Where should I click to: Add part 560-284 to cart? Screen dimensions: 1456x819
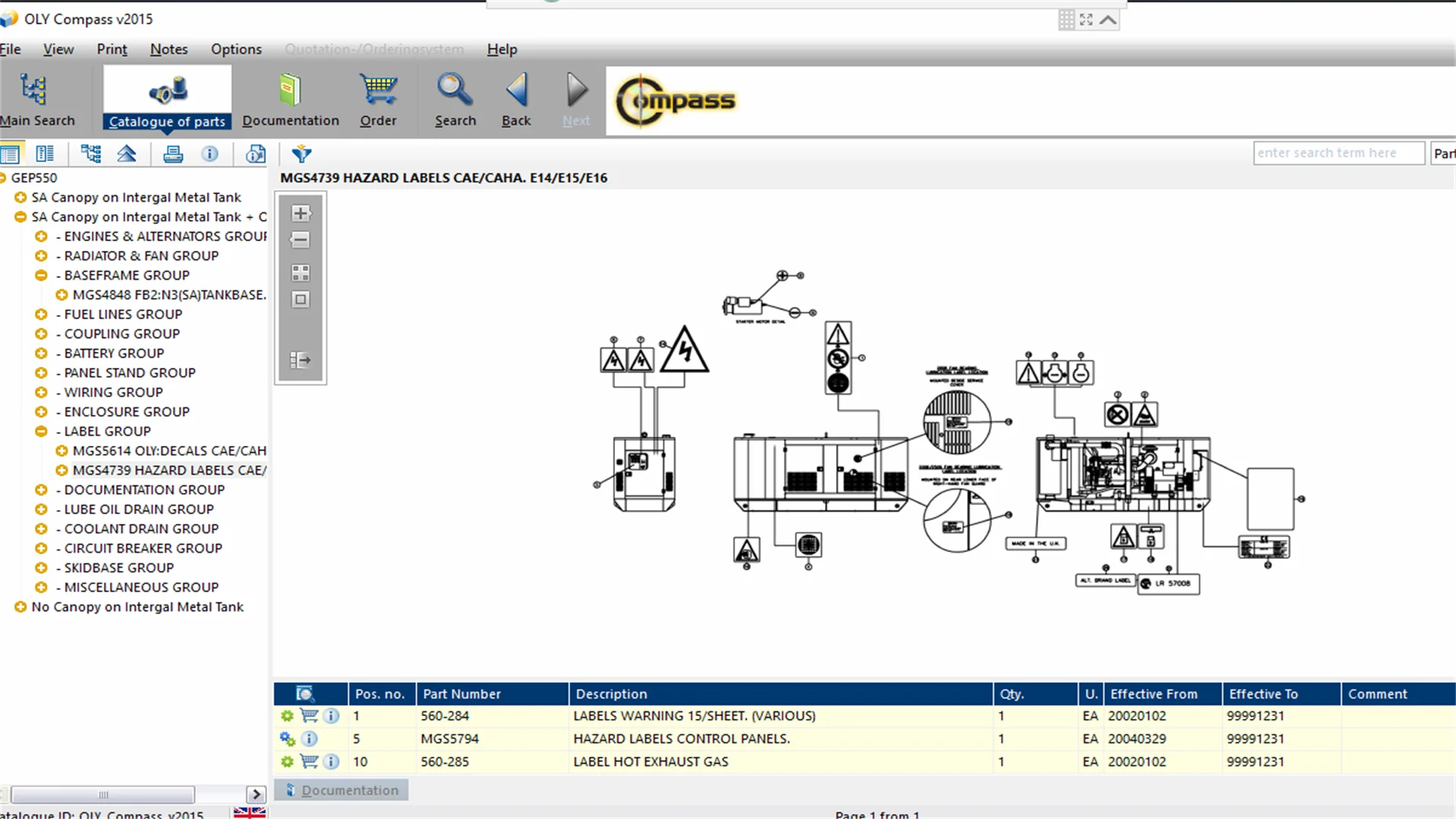(309, 715)
